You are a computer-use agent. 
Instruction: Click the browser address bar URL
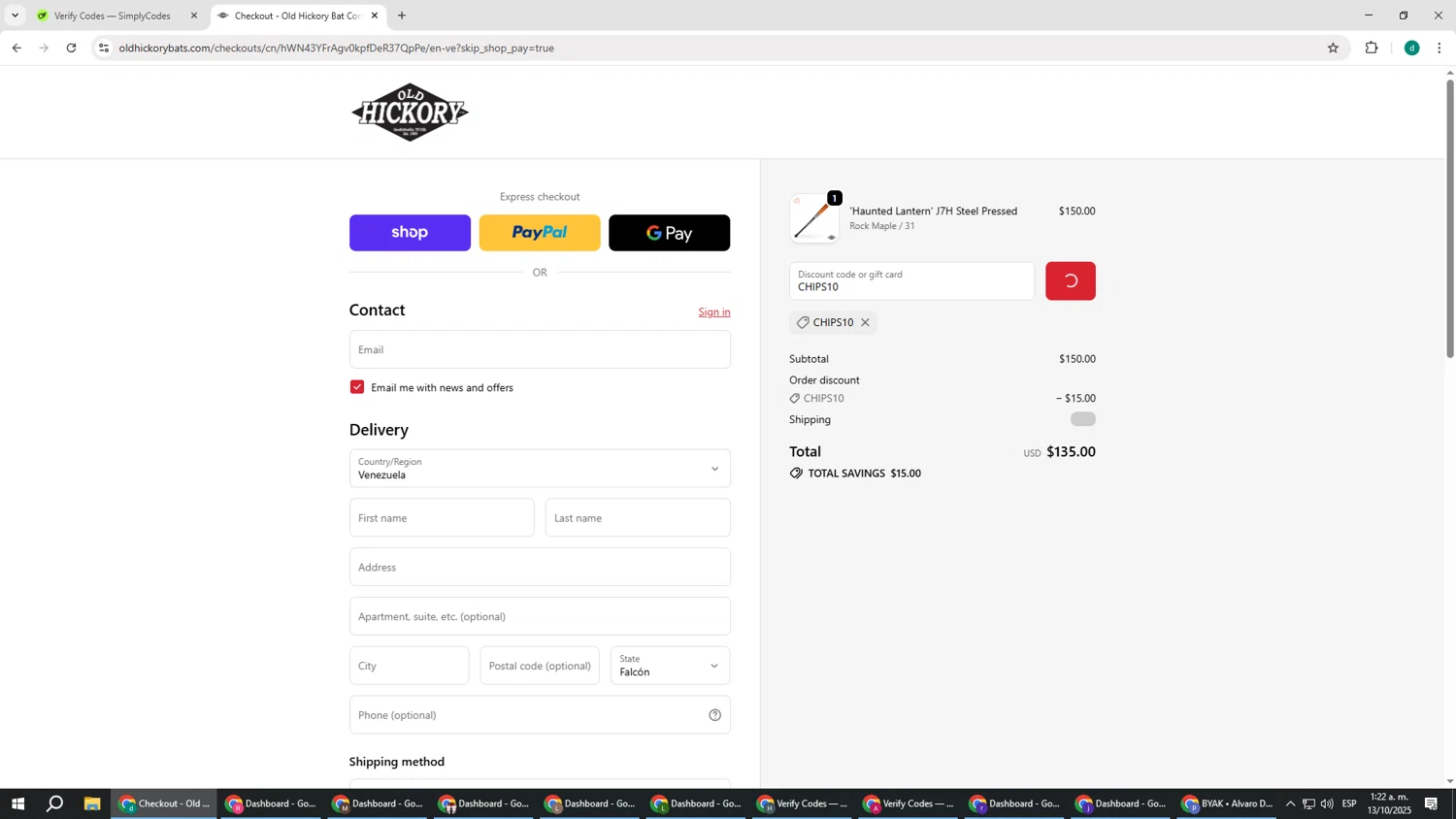click(336, 48)
